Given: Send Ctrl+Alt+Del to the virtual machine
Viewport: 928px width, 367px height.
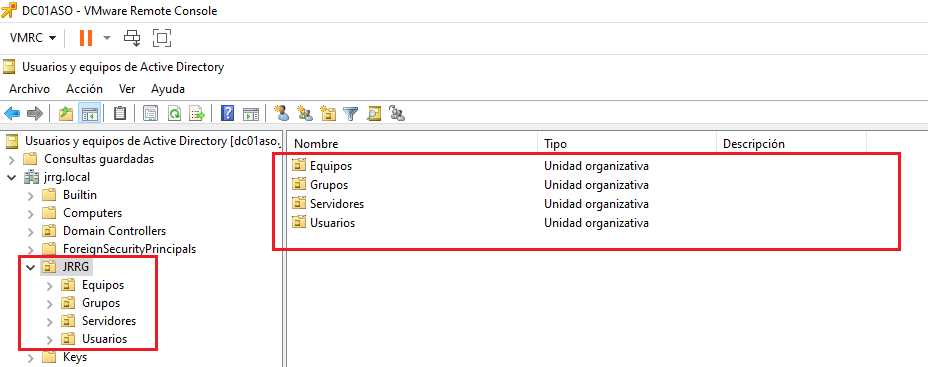Looking at the screenshot, I should (x=132, y=38).
